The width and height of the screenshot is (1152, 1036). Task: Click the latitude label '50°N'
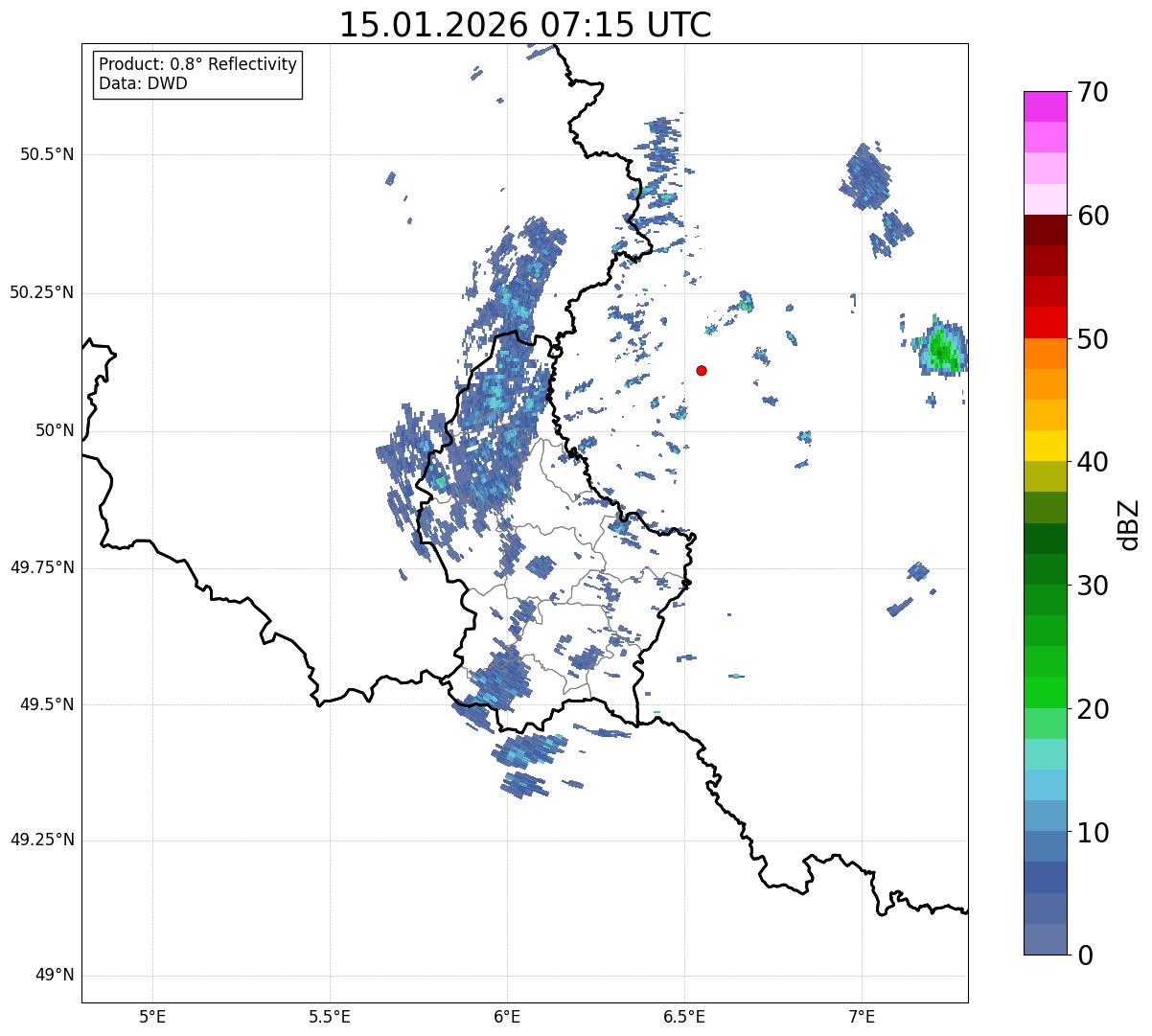[x=55, y=430]
